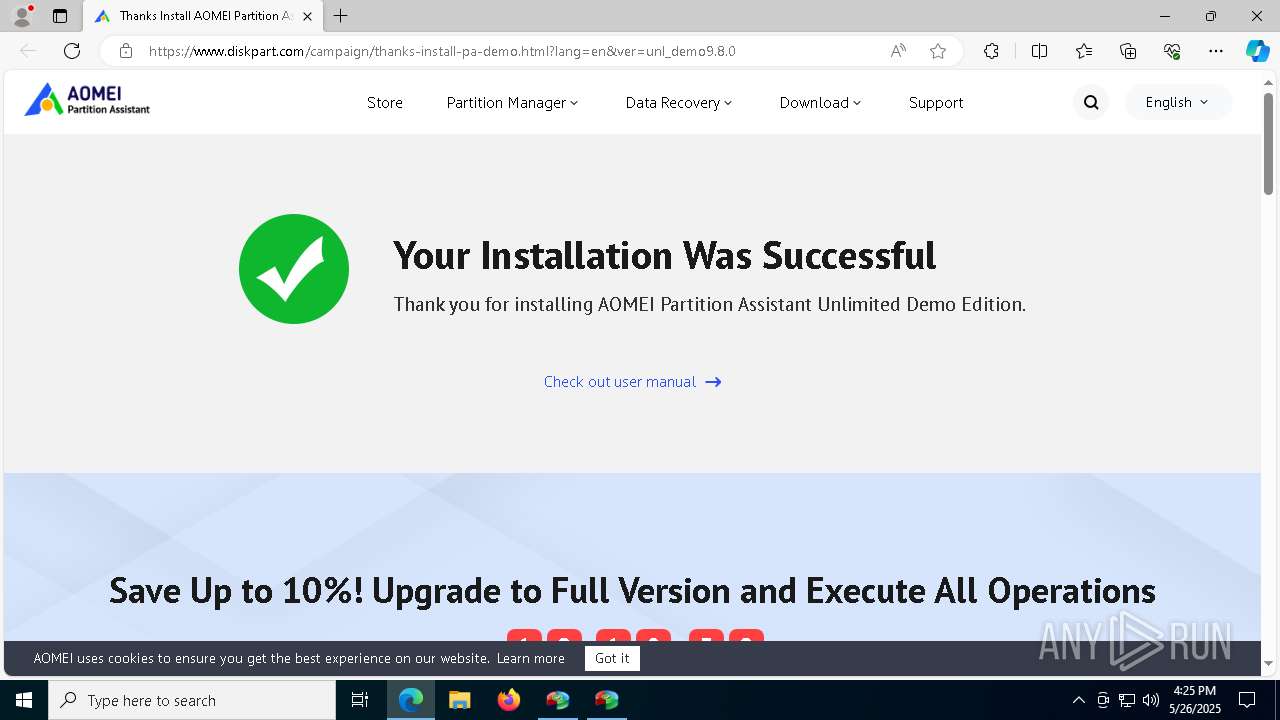Open the Learn more cookie link
Screen dimensions: 1280x720
pos(531,658)
